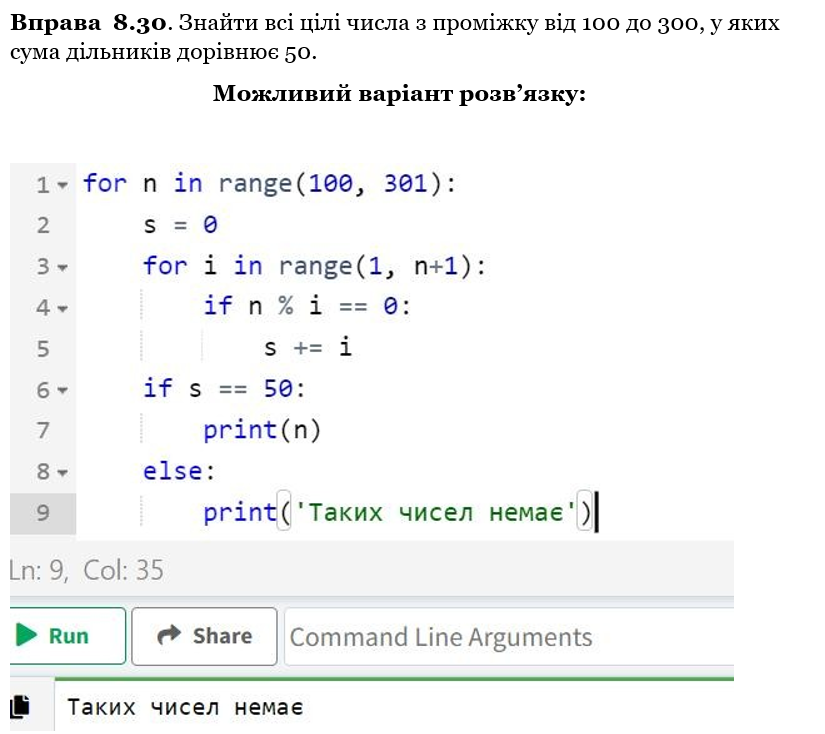Collapse the fold arrow on line 6
Image resolution: width=825 pixels, height=734 pixels.
click(63, 390)
